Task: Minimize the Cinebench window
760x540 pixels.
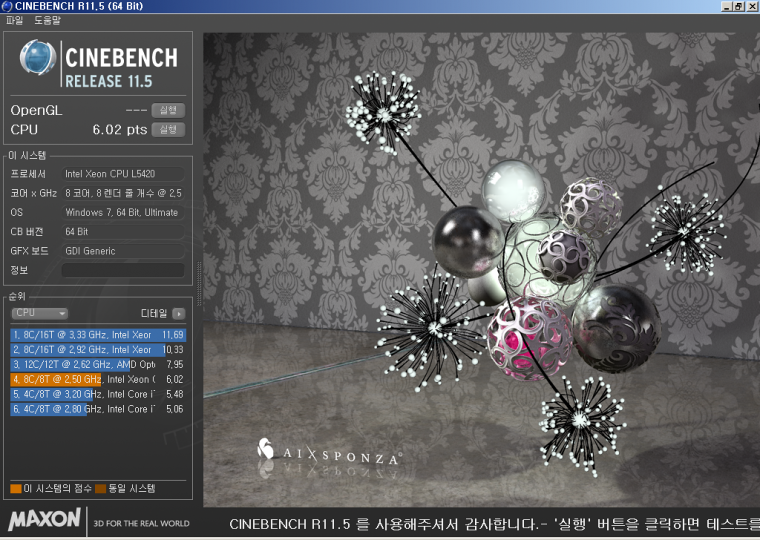Action: pos(727,6)
